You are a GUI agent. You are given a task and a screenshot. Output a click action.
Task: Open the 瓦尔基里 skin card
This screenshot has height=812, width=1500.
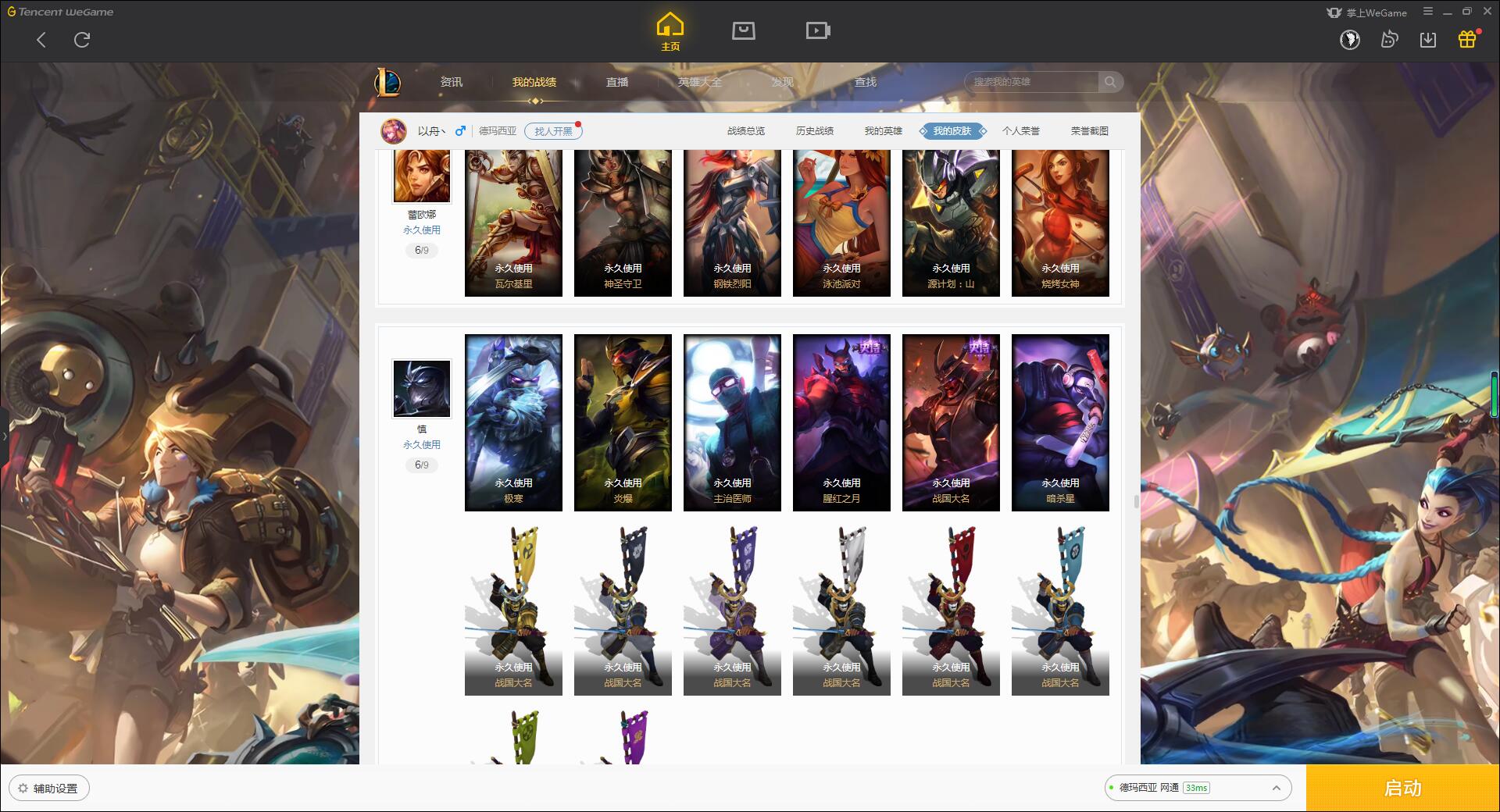coord(513,223)
